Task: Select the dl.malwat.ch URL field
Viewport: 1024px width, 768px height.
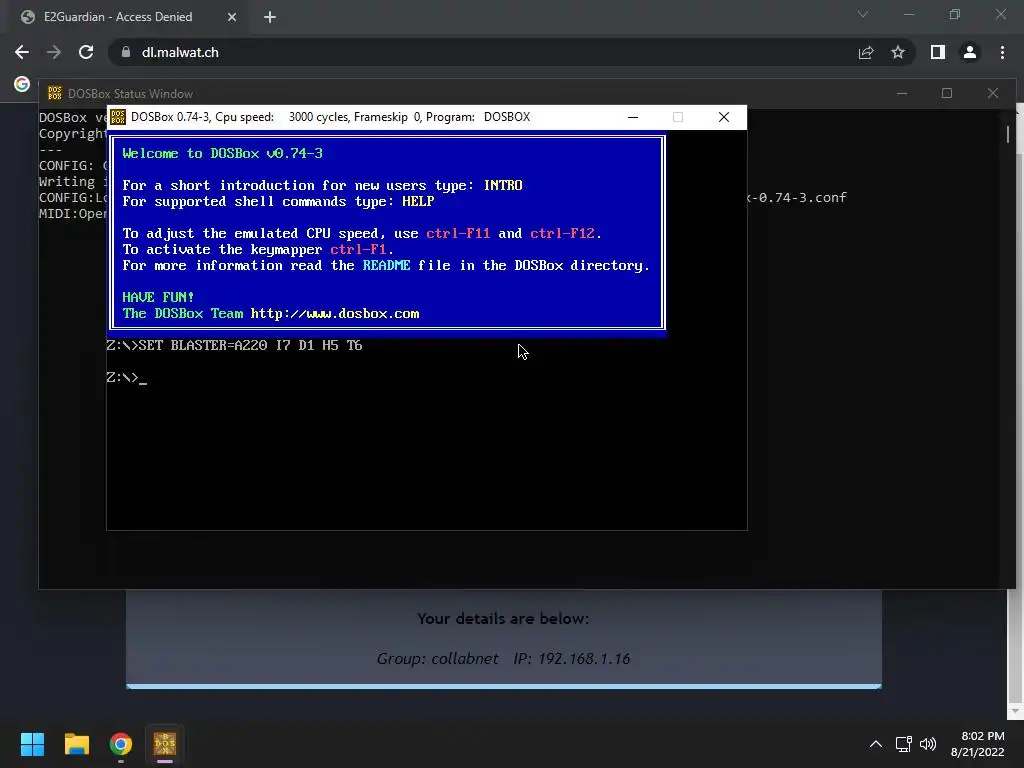Action: 483,52
